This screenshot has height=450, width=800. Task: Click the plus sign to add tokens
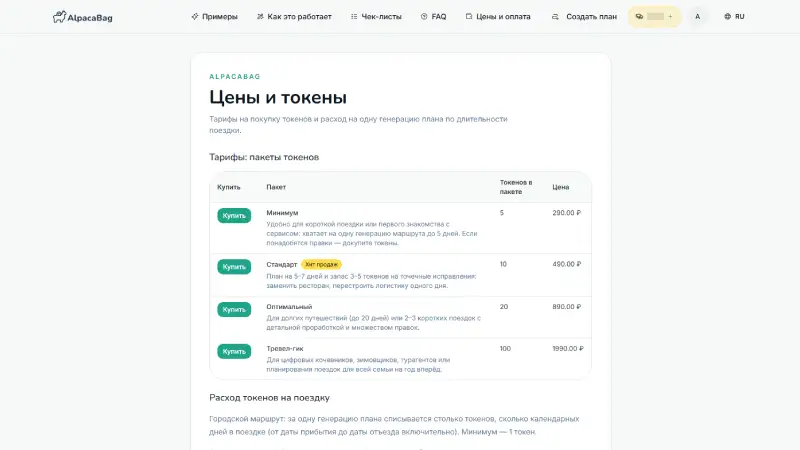coord(670,16)
